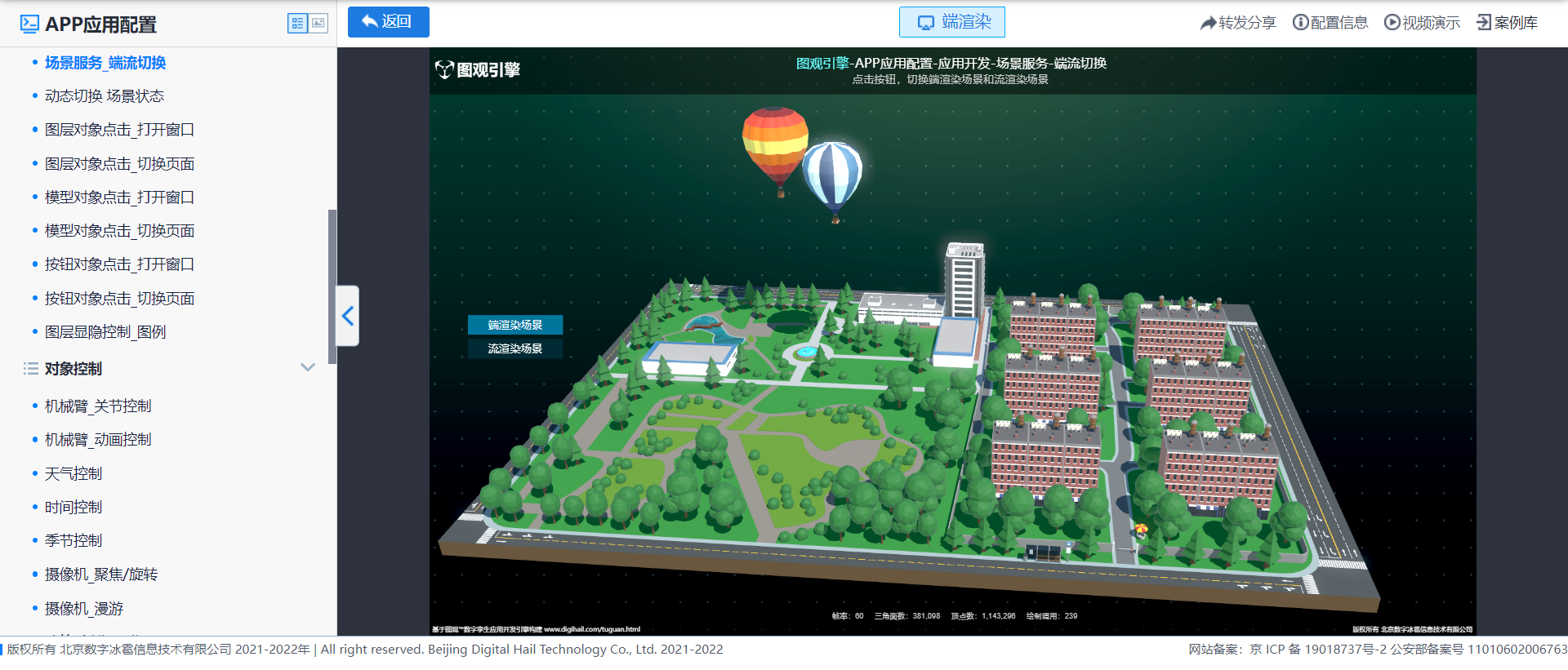
Task: Open the 案例库 case library icon
Action: click(1484, 23)
